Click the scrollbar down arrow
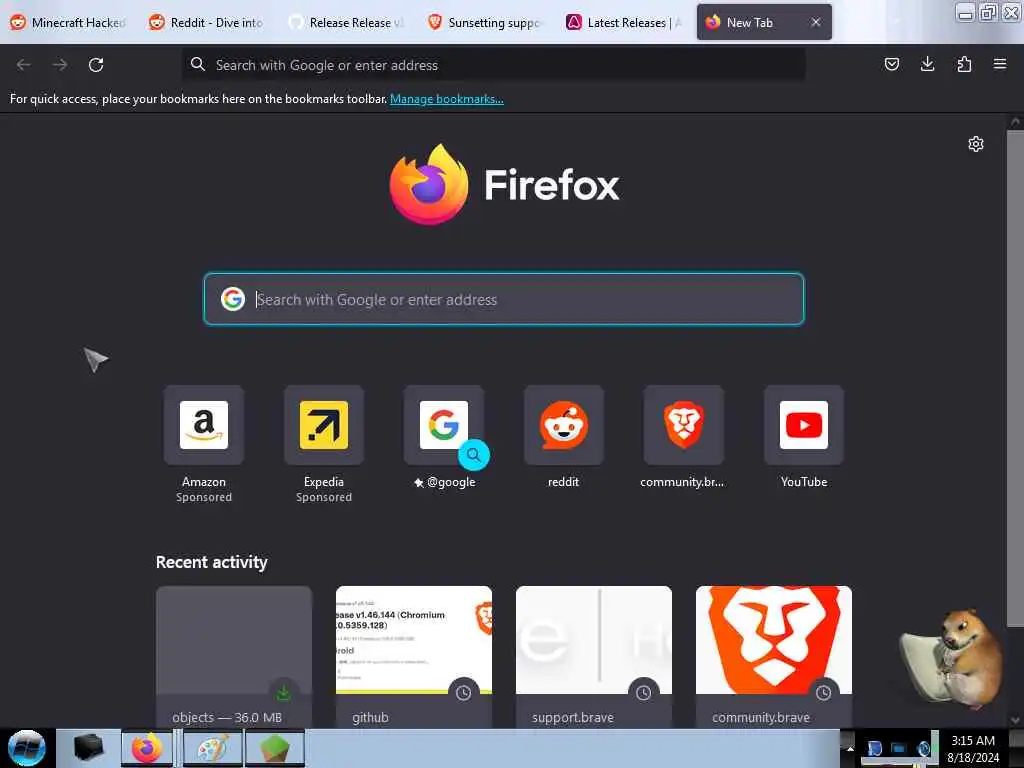This screenshot has width=1024, height=768. (1016, 720)
